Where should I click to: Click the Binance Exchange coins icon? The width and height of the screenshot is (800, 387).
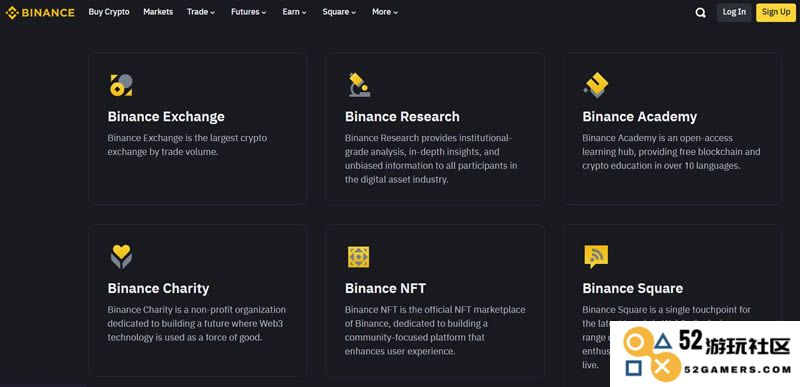click(121, 85)
